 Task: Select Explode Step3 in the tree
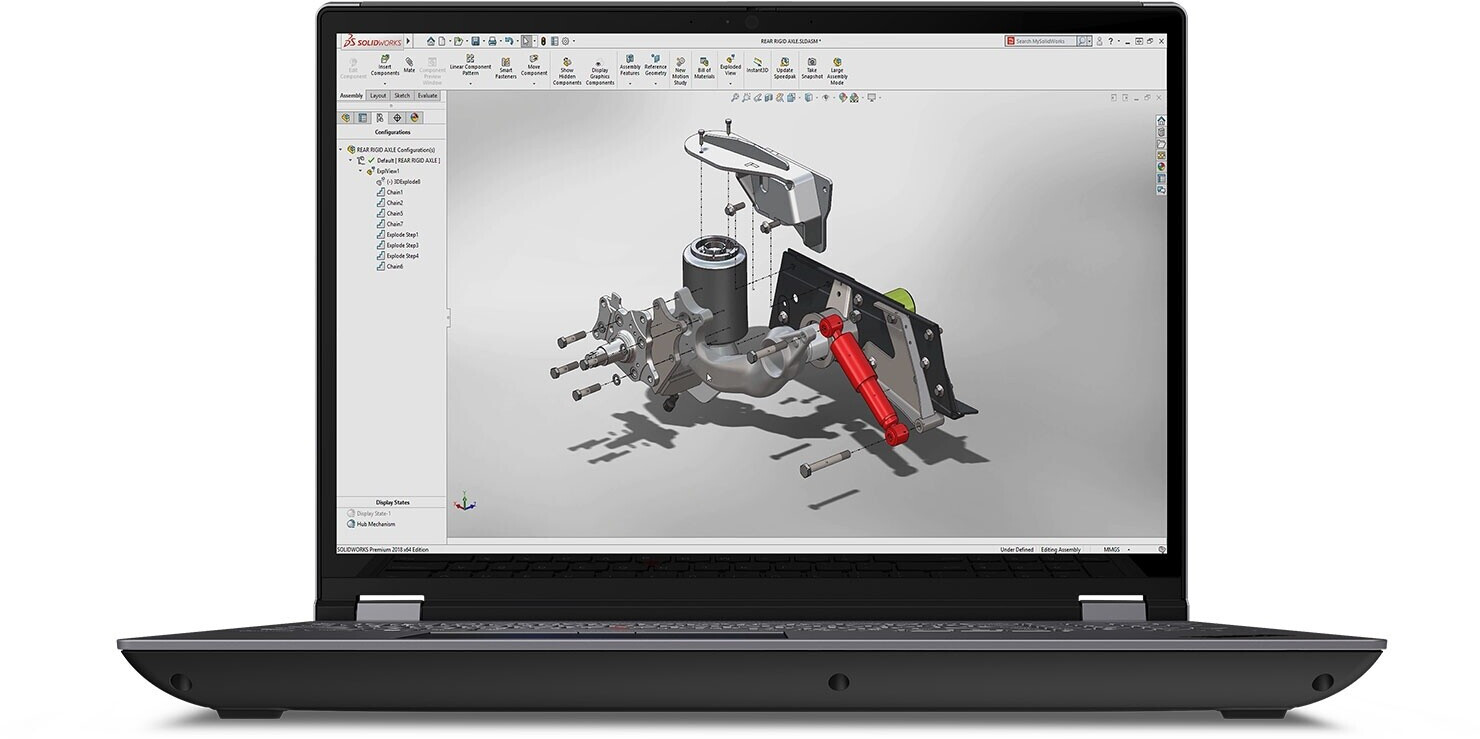(x=402, y=245)
